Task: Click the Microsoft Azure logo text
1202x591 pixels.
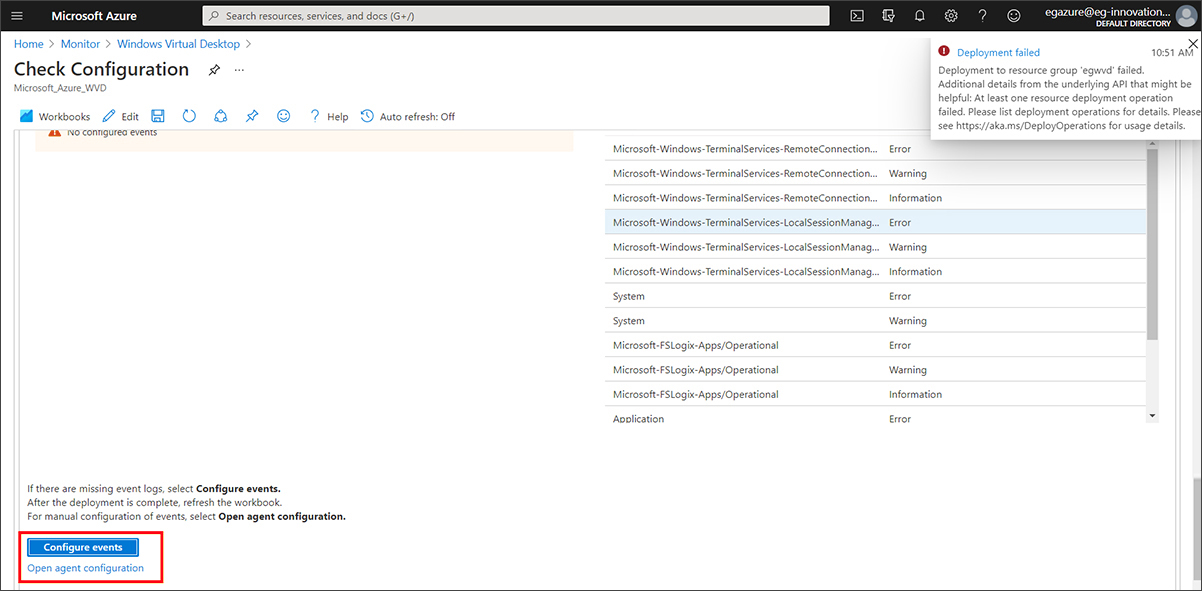Action: (94, 16)
